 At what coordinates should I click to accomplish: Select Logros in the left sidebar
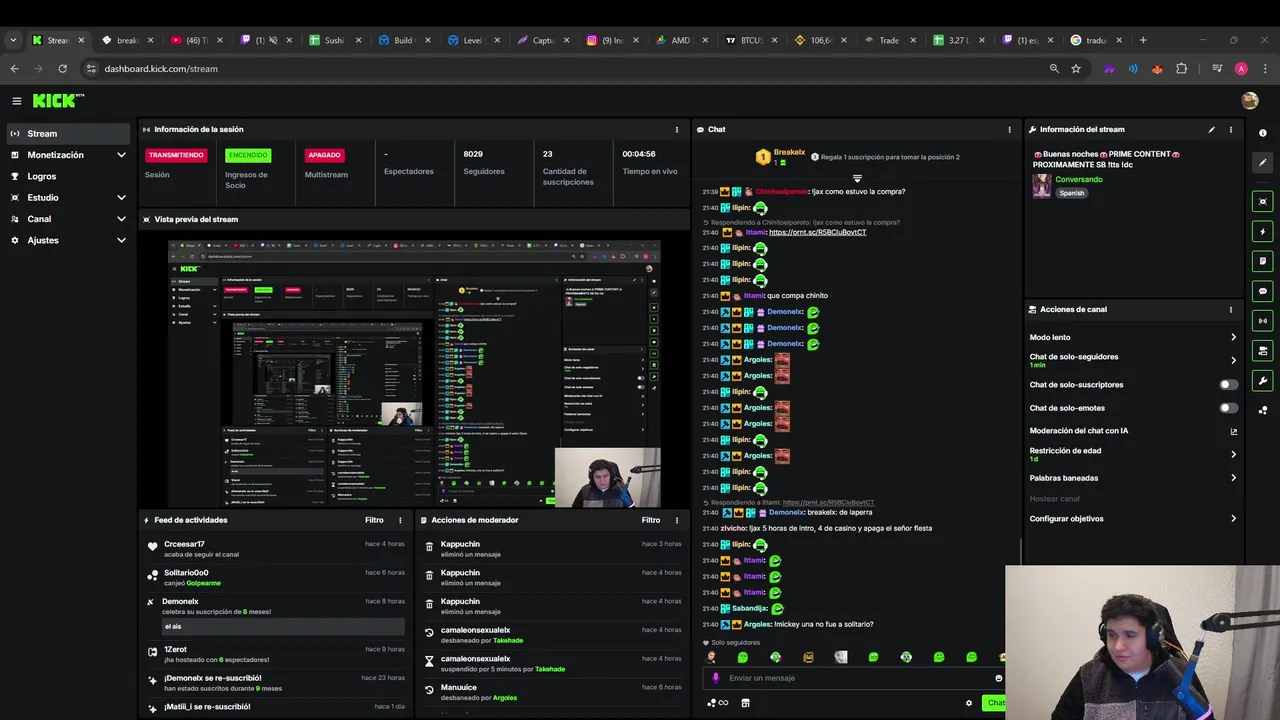68,176
